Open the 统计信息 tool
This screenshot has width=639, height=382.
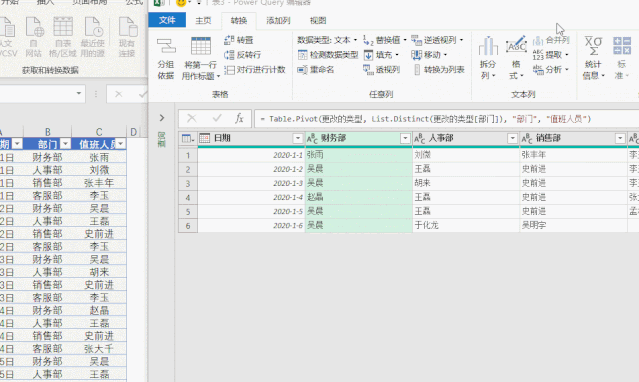click(593, 58)
